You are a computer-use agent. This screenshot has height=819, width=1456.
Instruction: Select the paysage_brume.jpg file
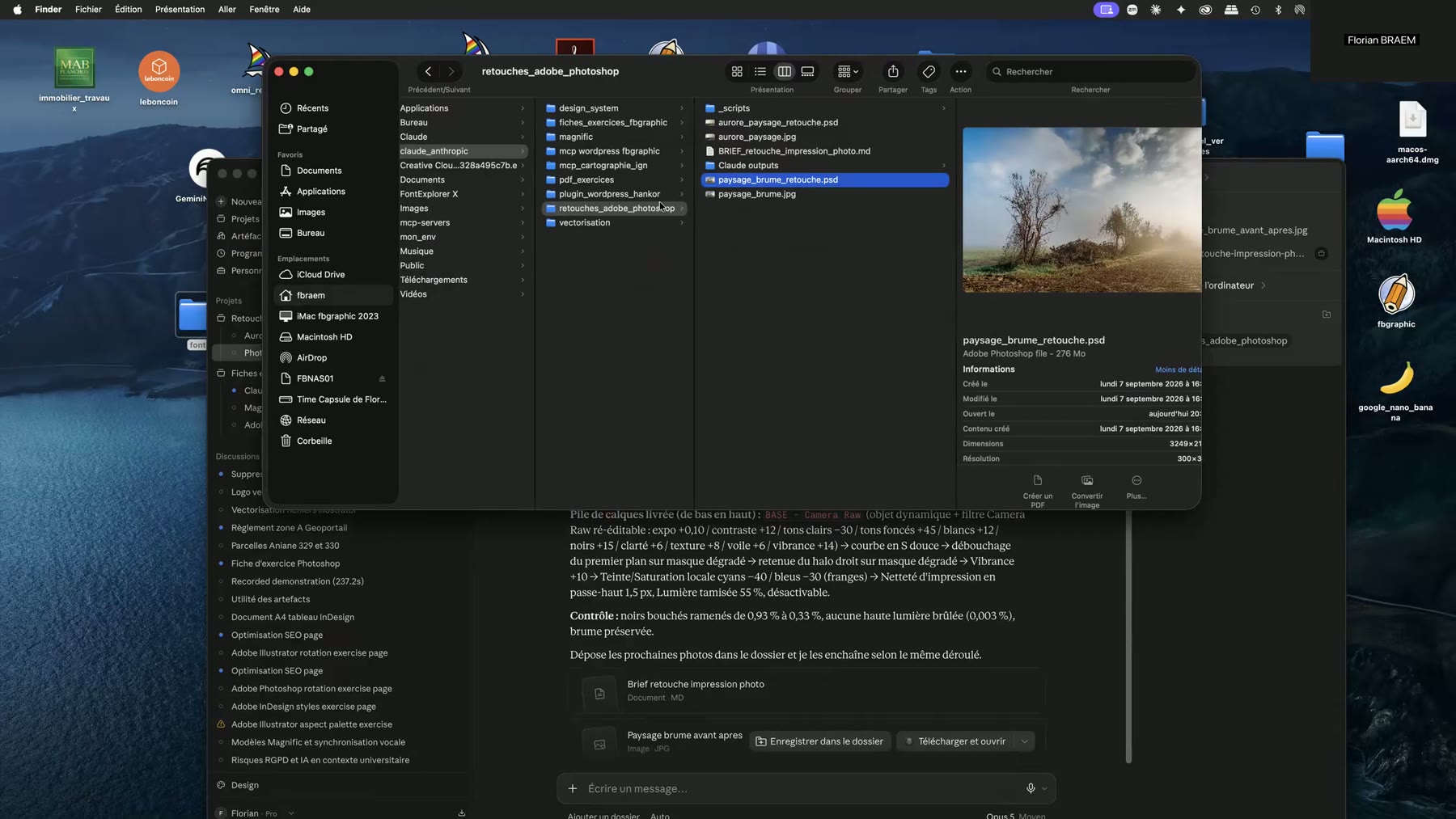point(824,194)
